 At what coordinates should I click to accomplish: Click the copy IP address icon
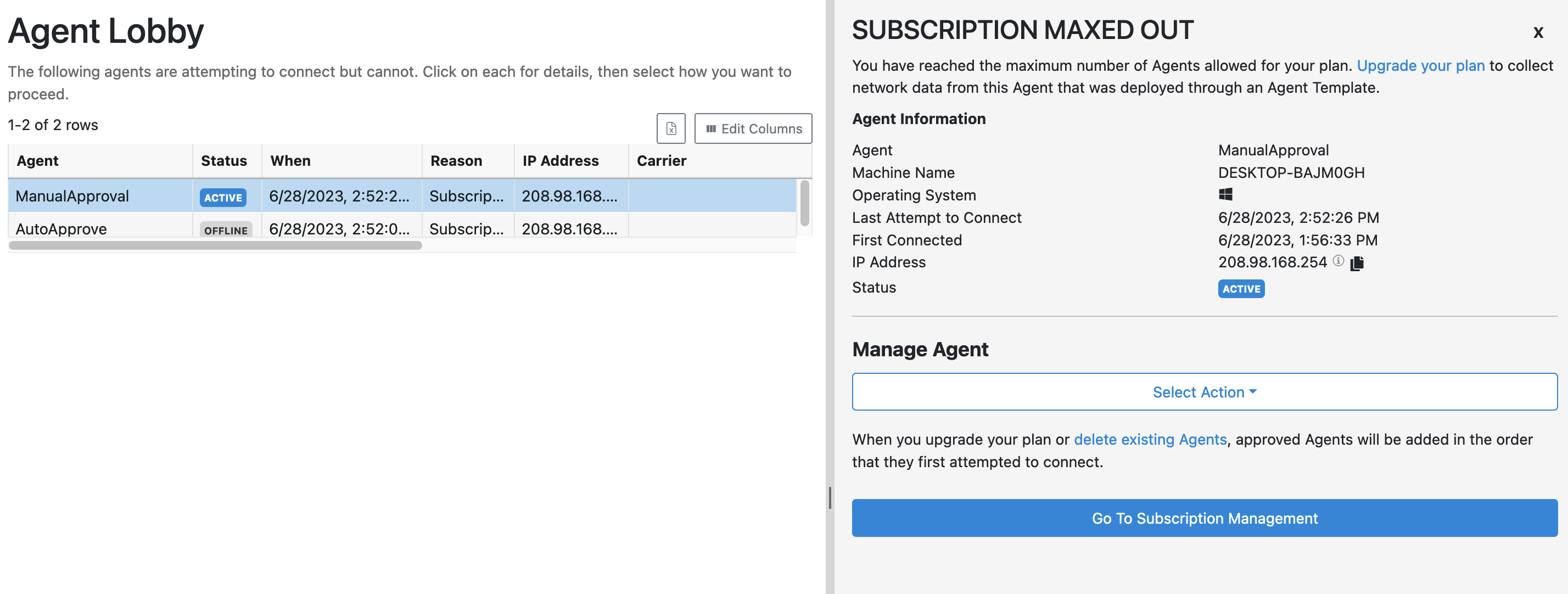(x=1357, y=263)
